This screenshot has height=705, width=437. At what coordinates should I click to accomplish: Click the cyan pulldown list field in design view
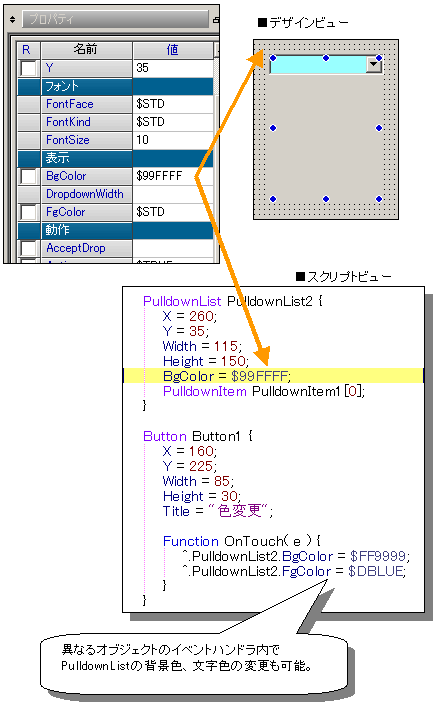(x=318, y=65)
